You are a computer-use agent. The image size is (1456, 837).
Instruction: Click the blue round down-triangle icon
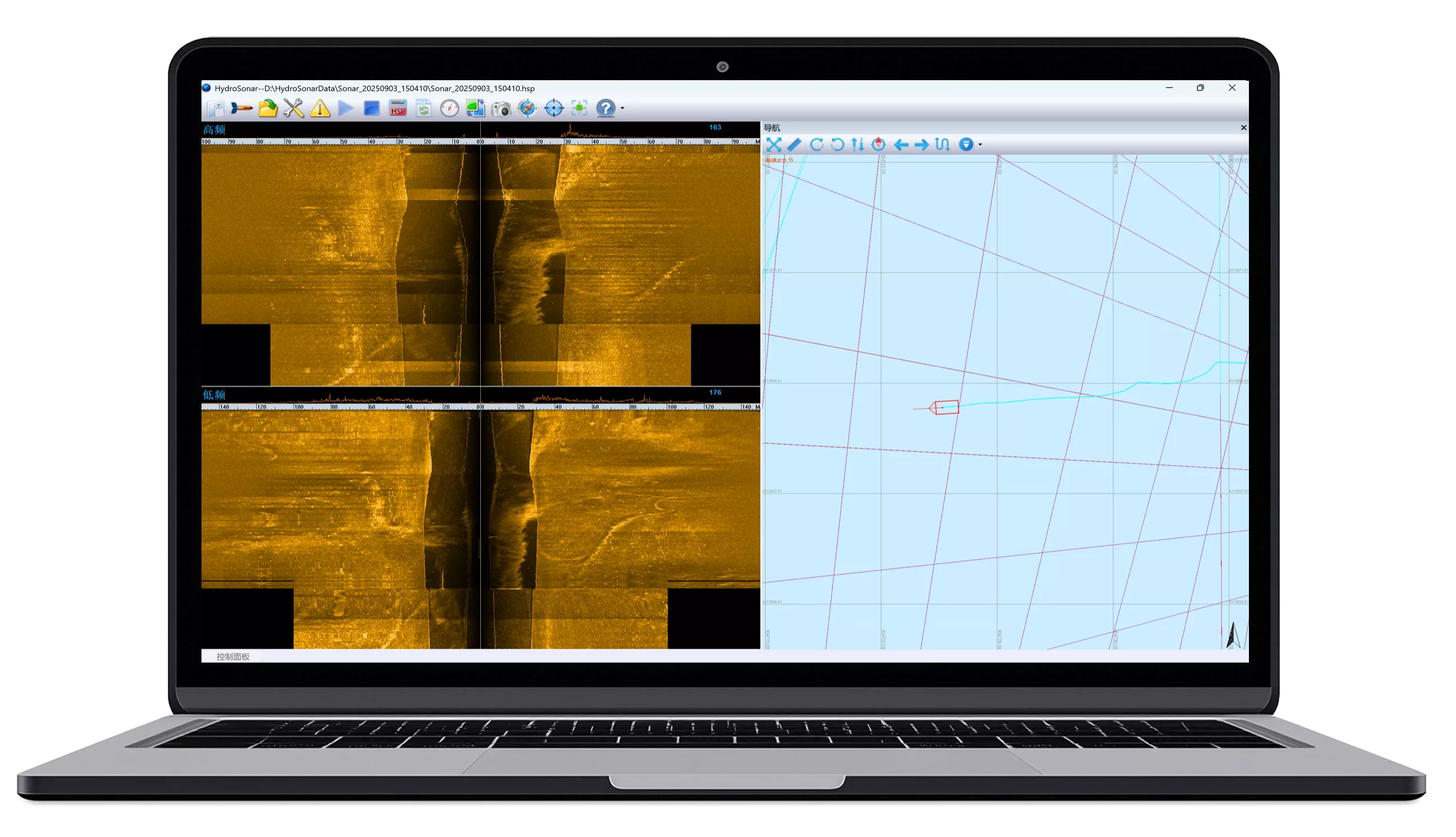(x=967, y=144)
